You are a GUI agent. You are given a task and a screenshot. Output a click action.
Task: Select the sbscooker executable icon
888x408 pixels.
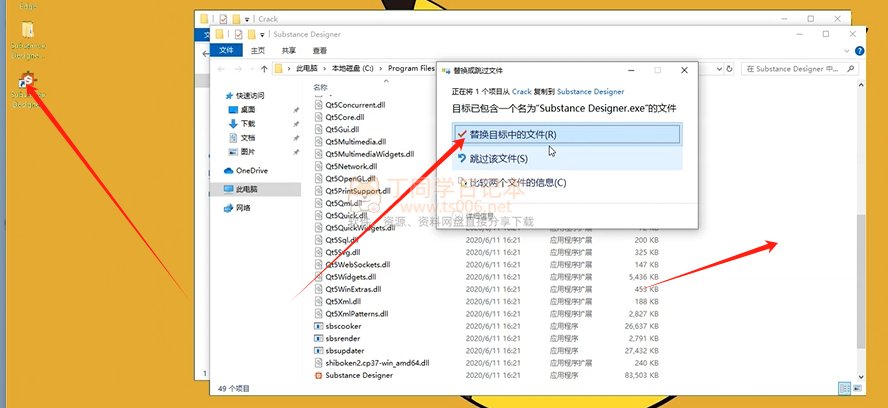point(318,325)
